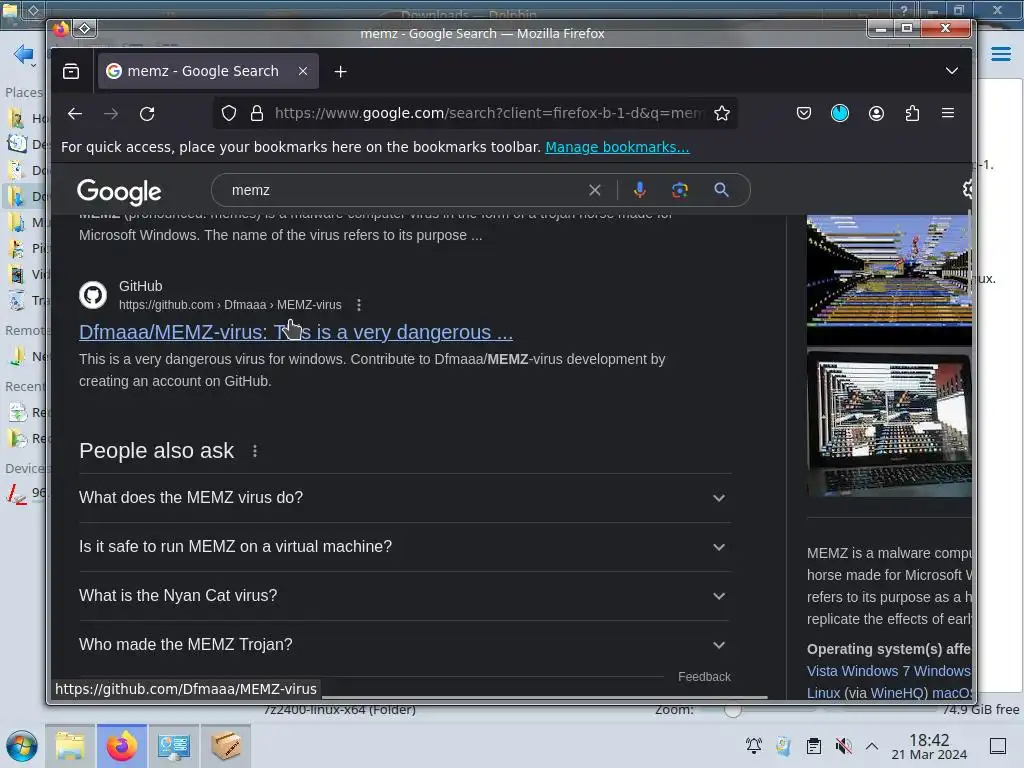This screenshot has width=1024, height=768.
Task: Open Google quick settings gear
Action: (967, 189)
